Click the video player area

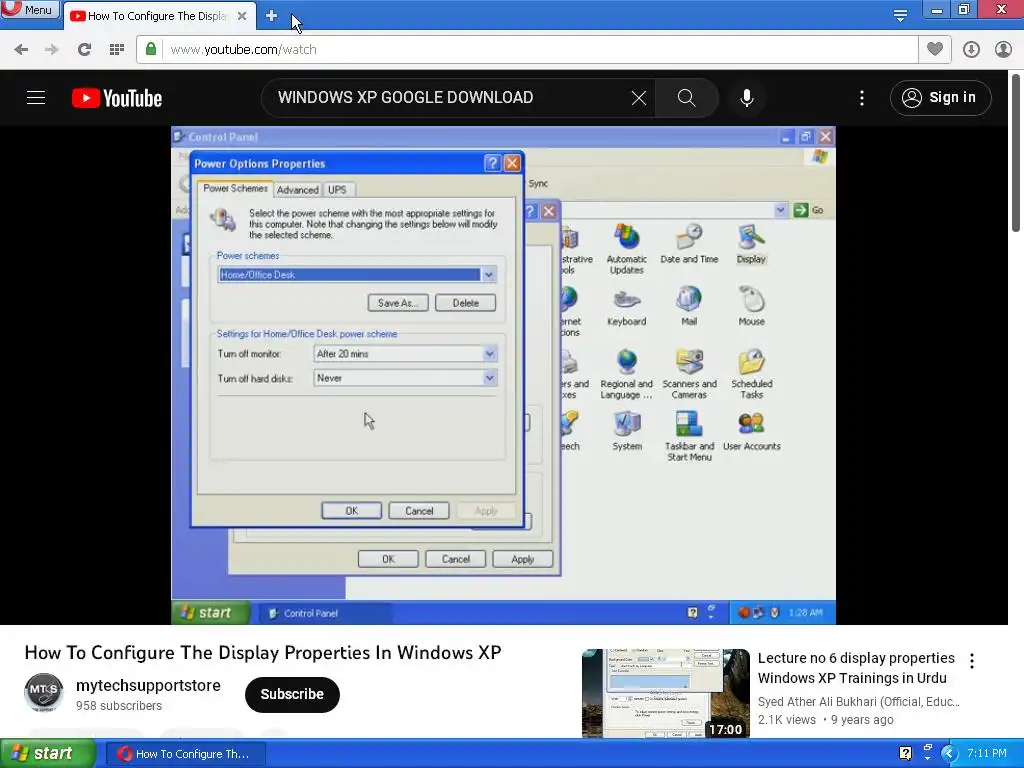[504, 376]
